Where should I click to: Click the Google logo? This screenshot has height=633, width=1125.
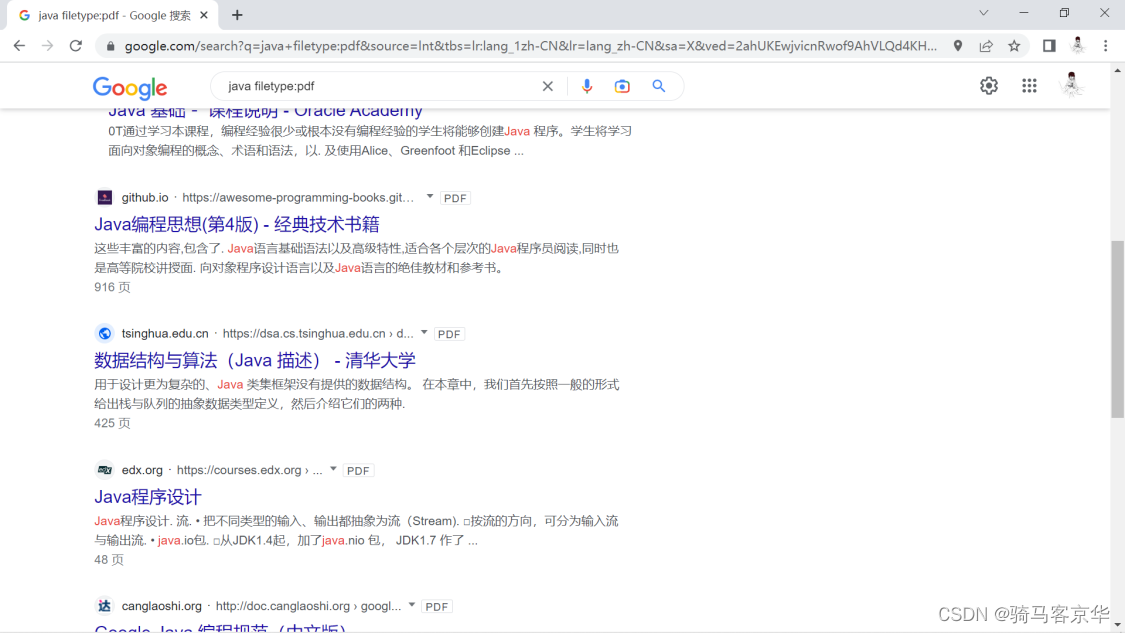(x=130, y=88)
